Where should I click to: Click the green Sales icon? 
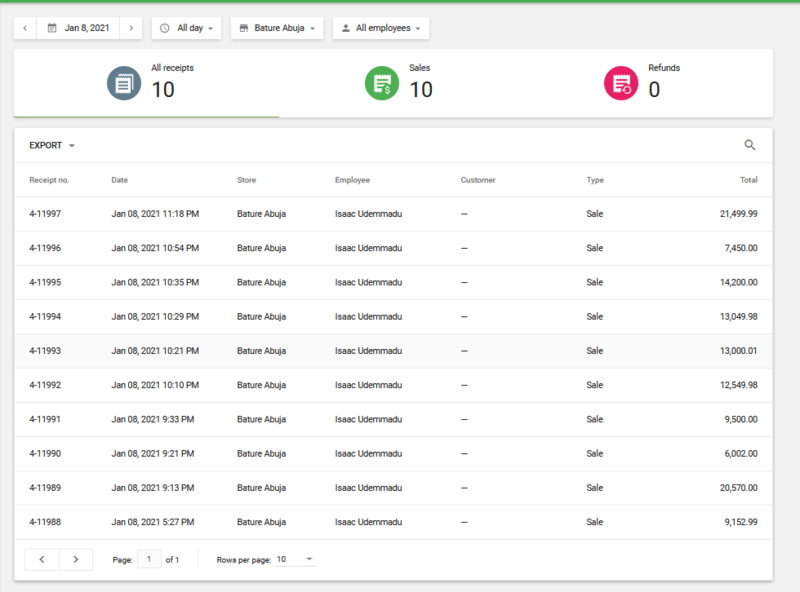point(382,83)
